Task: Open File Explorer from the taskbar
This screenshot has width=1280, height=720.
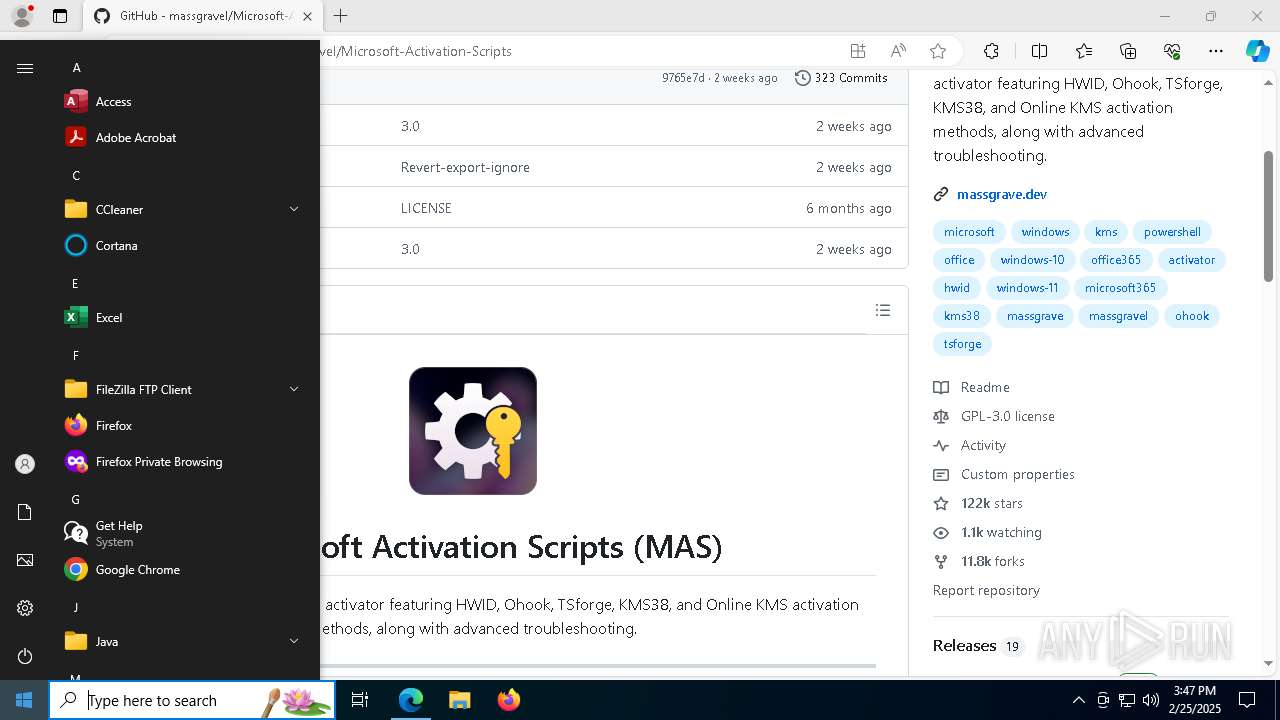Action: point(459,700)
